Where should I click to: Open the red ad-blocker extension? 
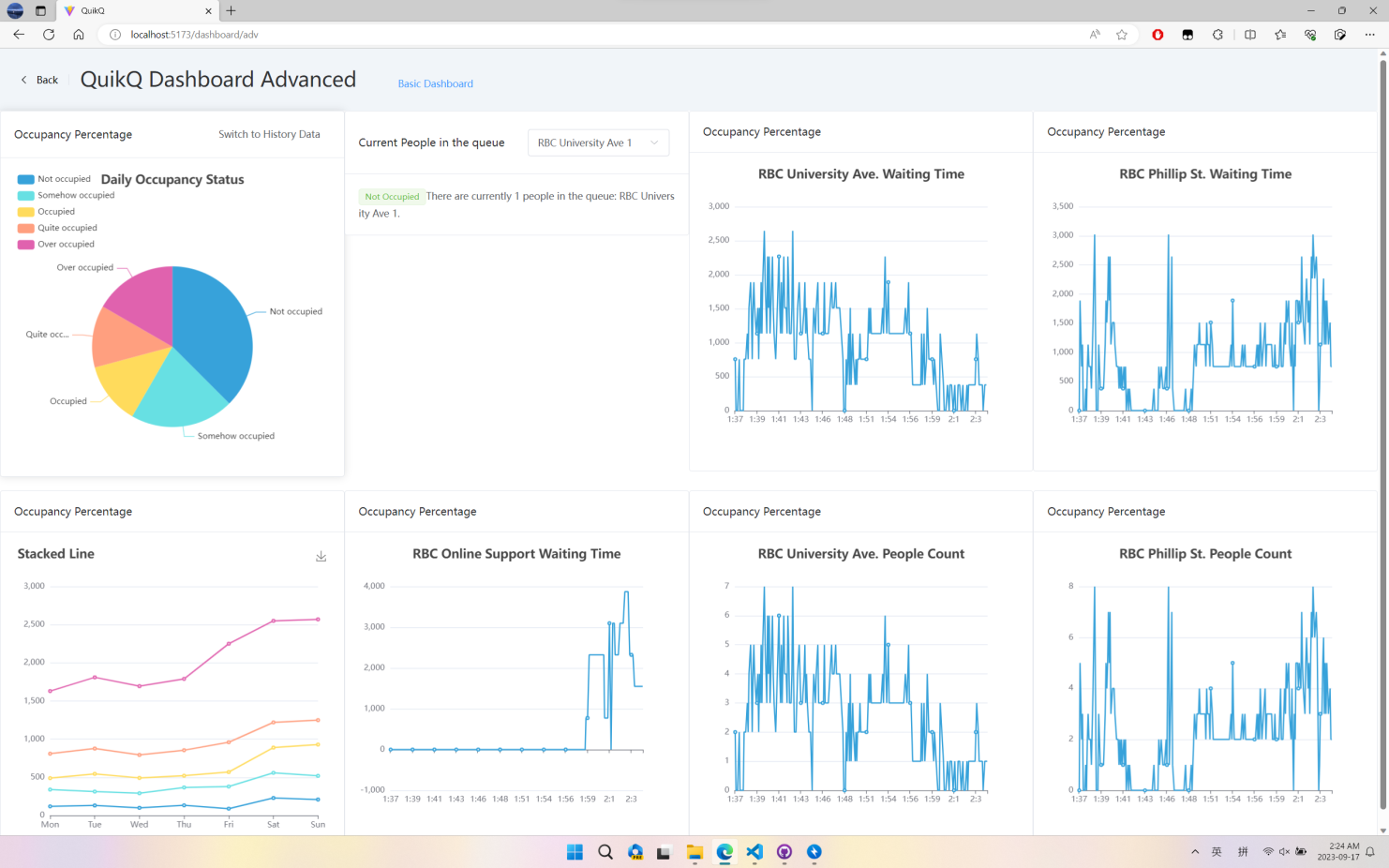pyautogui.click(x=1157, y=35)
